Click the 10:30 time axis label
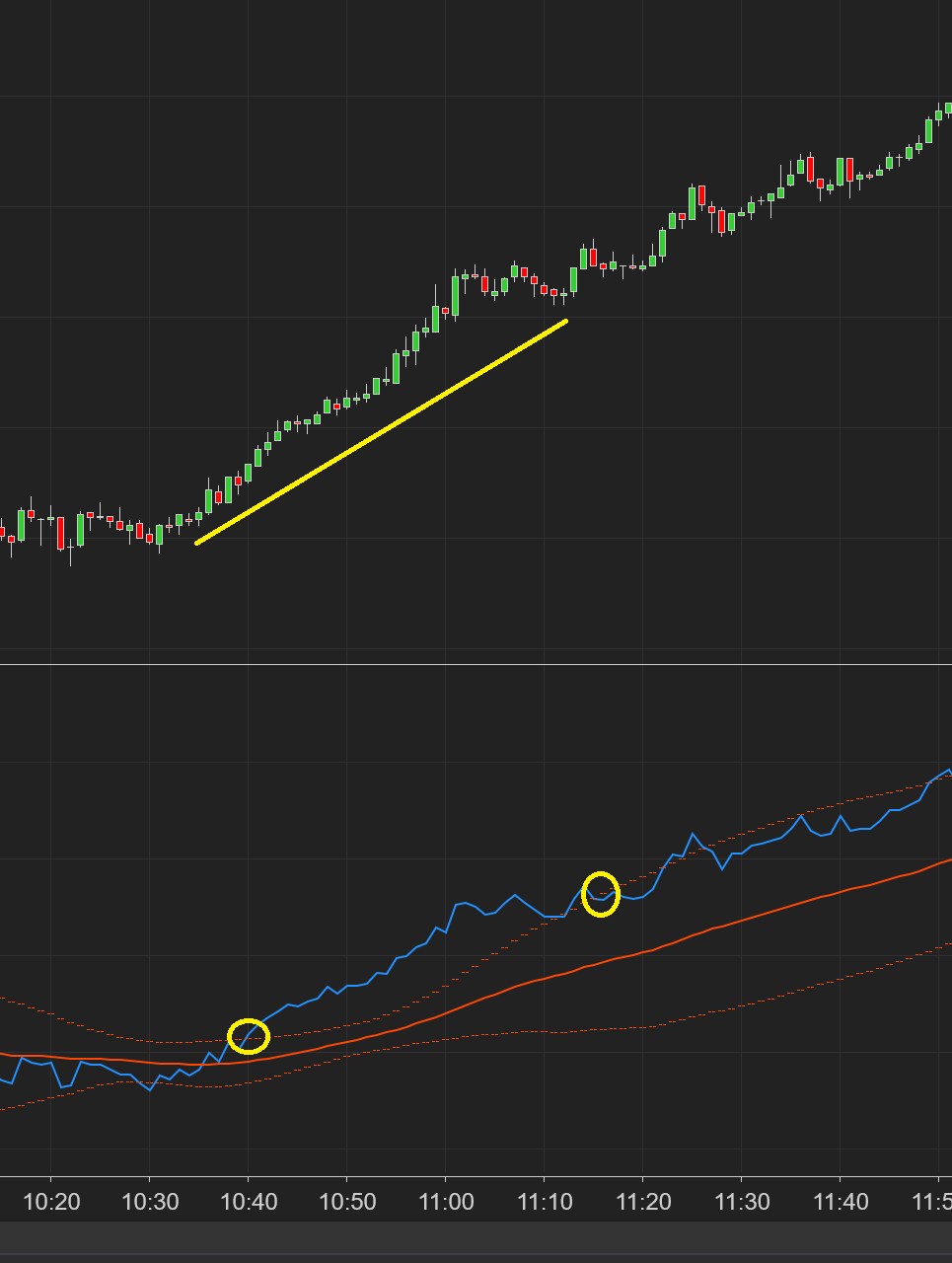This screenshot has width=952, height=1263. pos(150,1202)
